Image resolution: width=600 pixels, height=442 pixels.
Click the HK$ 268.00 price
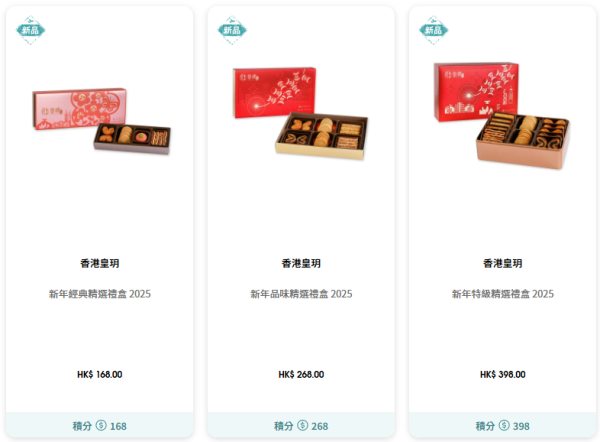301,374
